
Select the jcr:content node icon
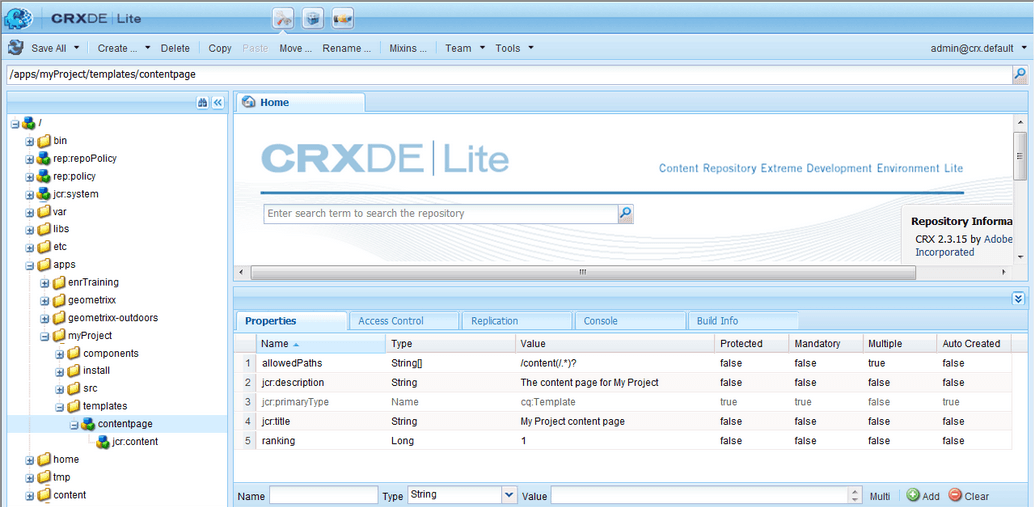click(x=103, y=442)
